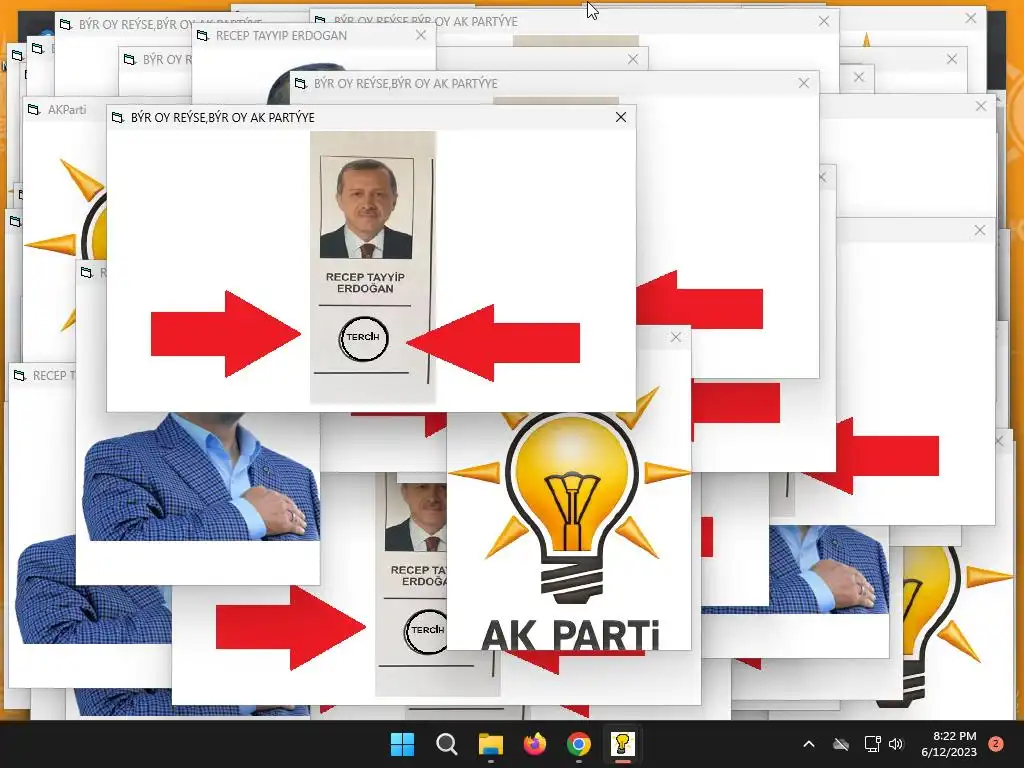
Task: Click the portrait photo on the front ballot
Action: pos(366,208)
